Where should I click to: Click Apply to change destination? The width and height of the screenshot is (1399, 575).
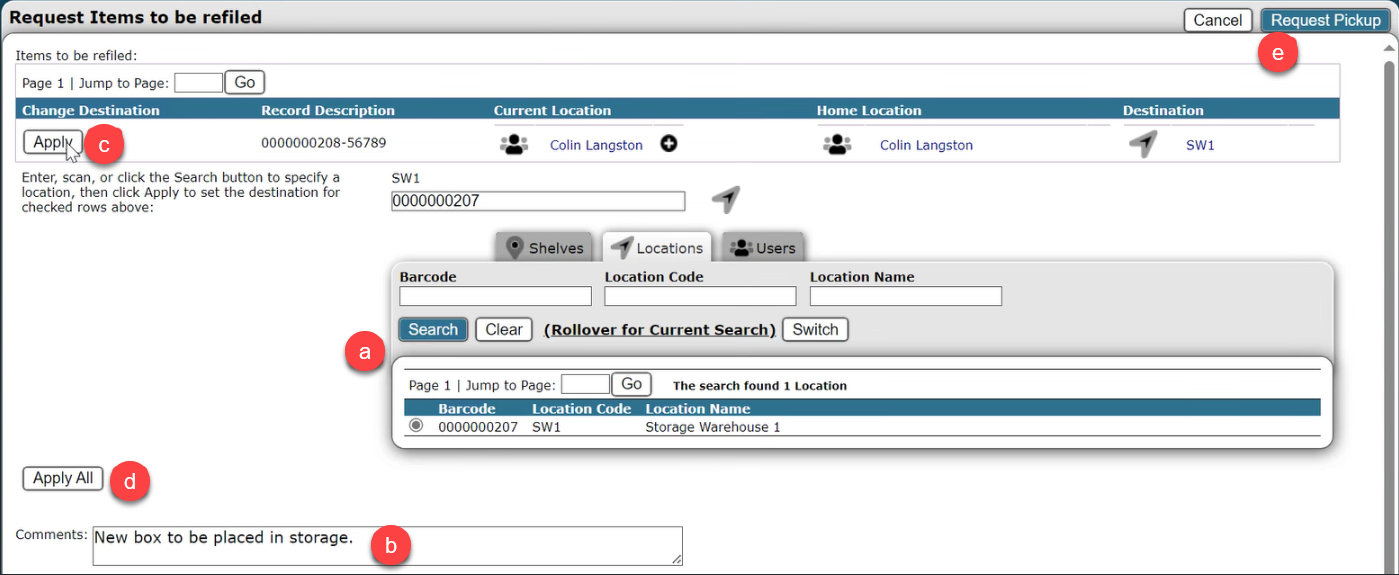point(52,142)
